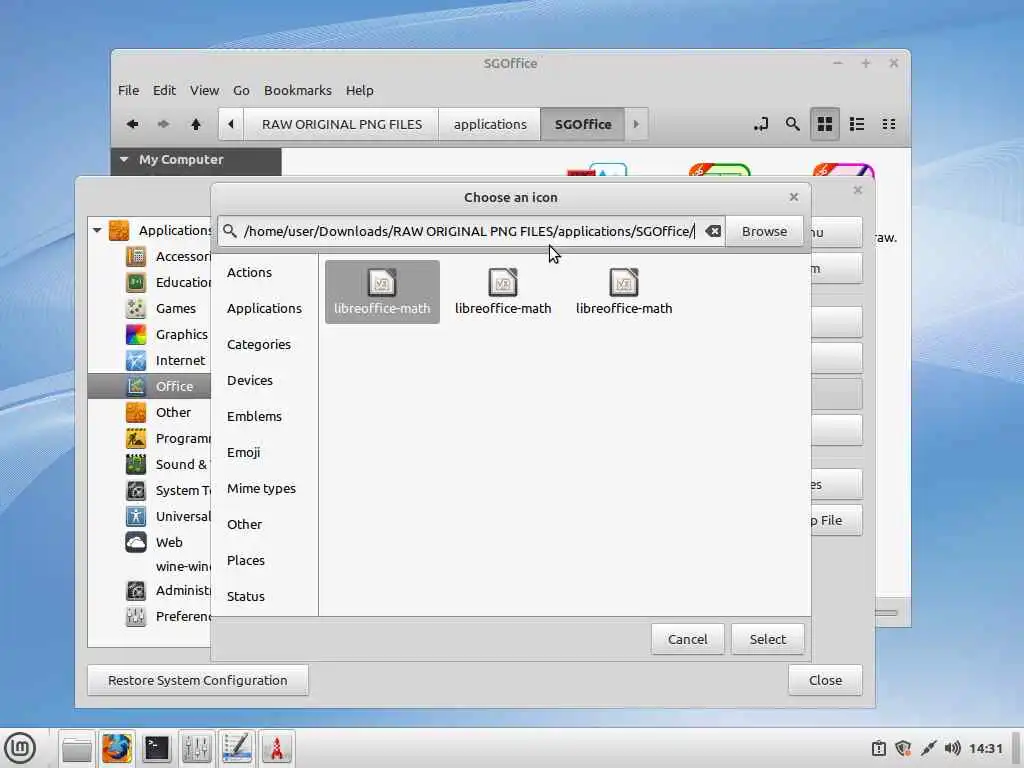
Task: Switch to compact view in file manager
Action: (889, 124)
